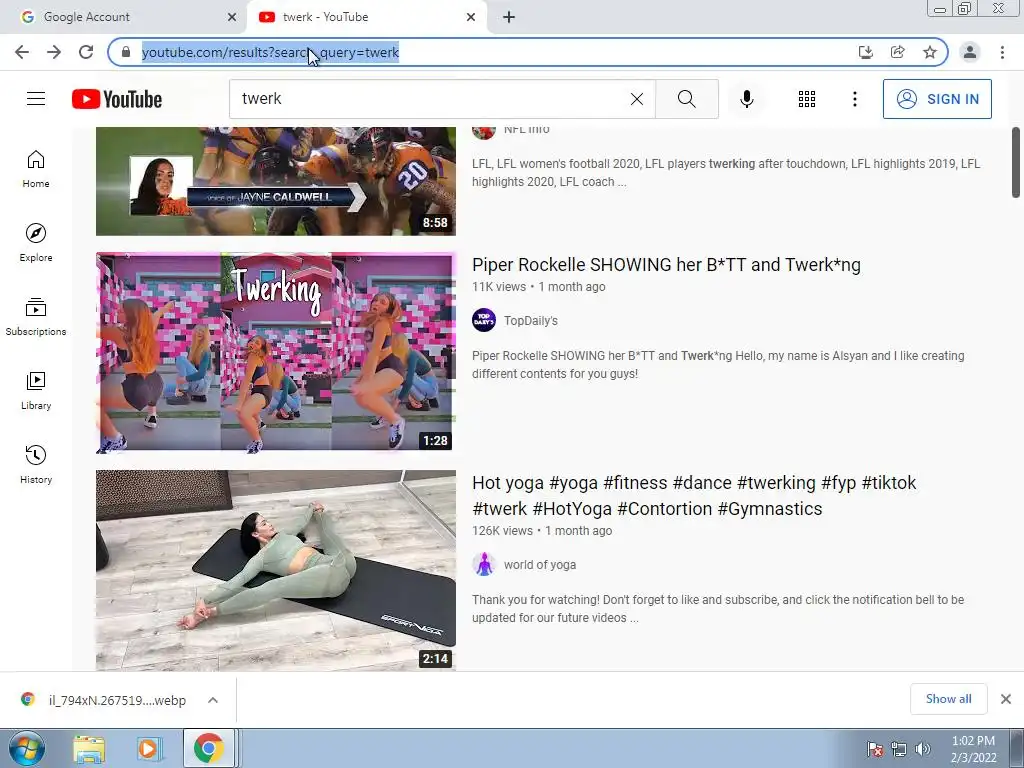
Task: Open the YouTube apps grid
Action: point(807,99)
